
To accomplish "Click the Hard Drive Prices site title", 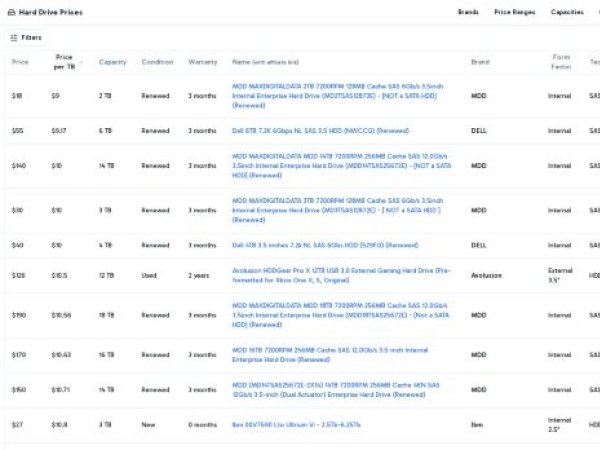I will tap(52, 12).
